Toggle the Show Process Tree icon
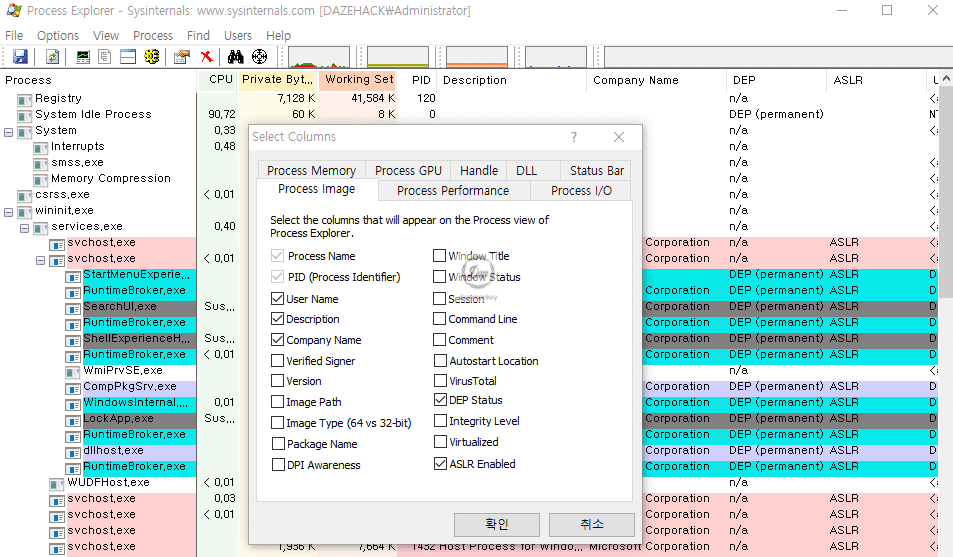The height and width of the screenshot is (557, 953). (105, 57)
